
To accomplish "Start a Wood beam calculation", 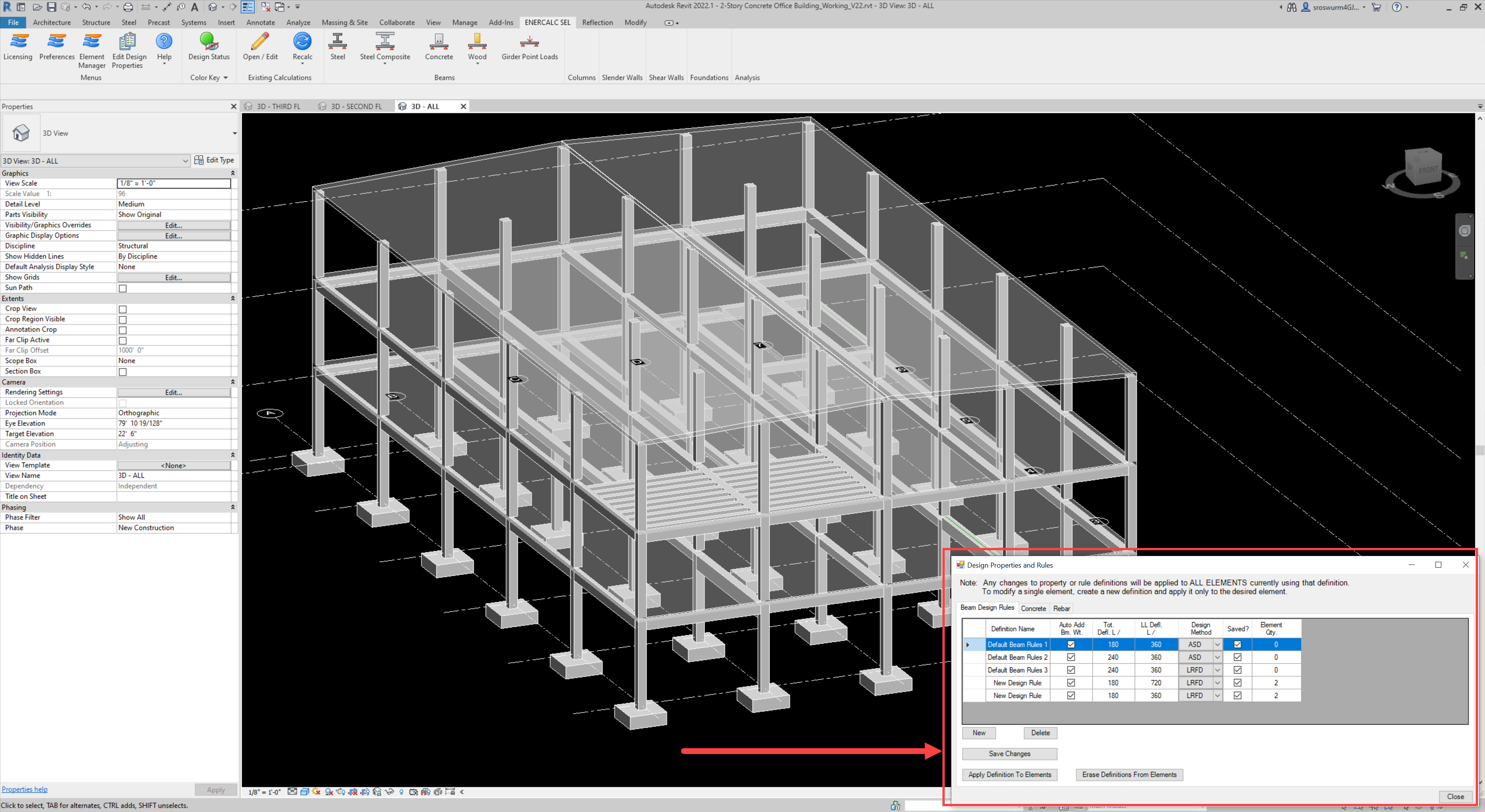I will (x=477, y=48).
